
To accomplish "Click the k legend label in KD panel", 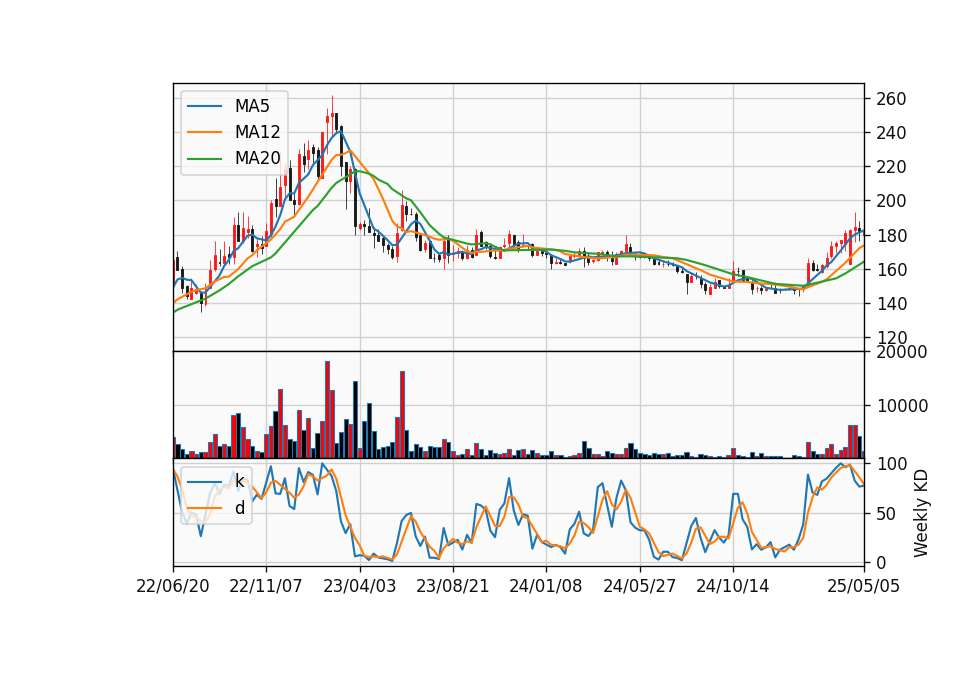I will (239, 481).
